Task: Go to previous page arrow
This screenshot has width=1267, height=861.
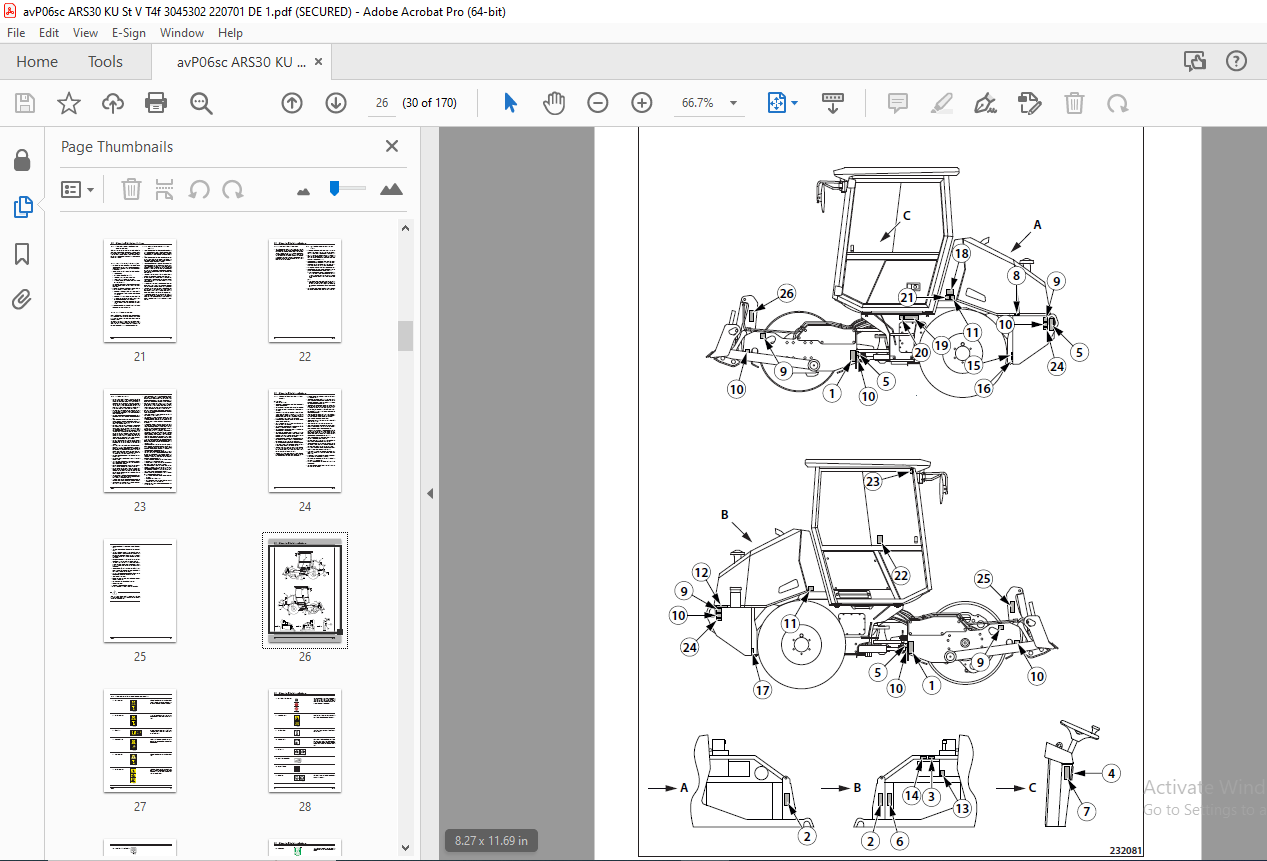Action: [x=292, y=103]
